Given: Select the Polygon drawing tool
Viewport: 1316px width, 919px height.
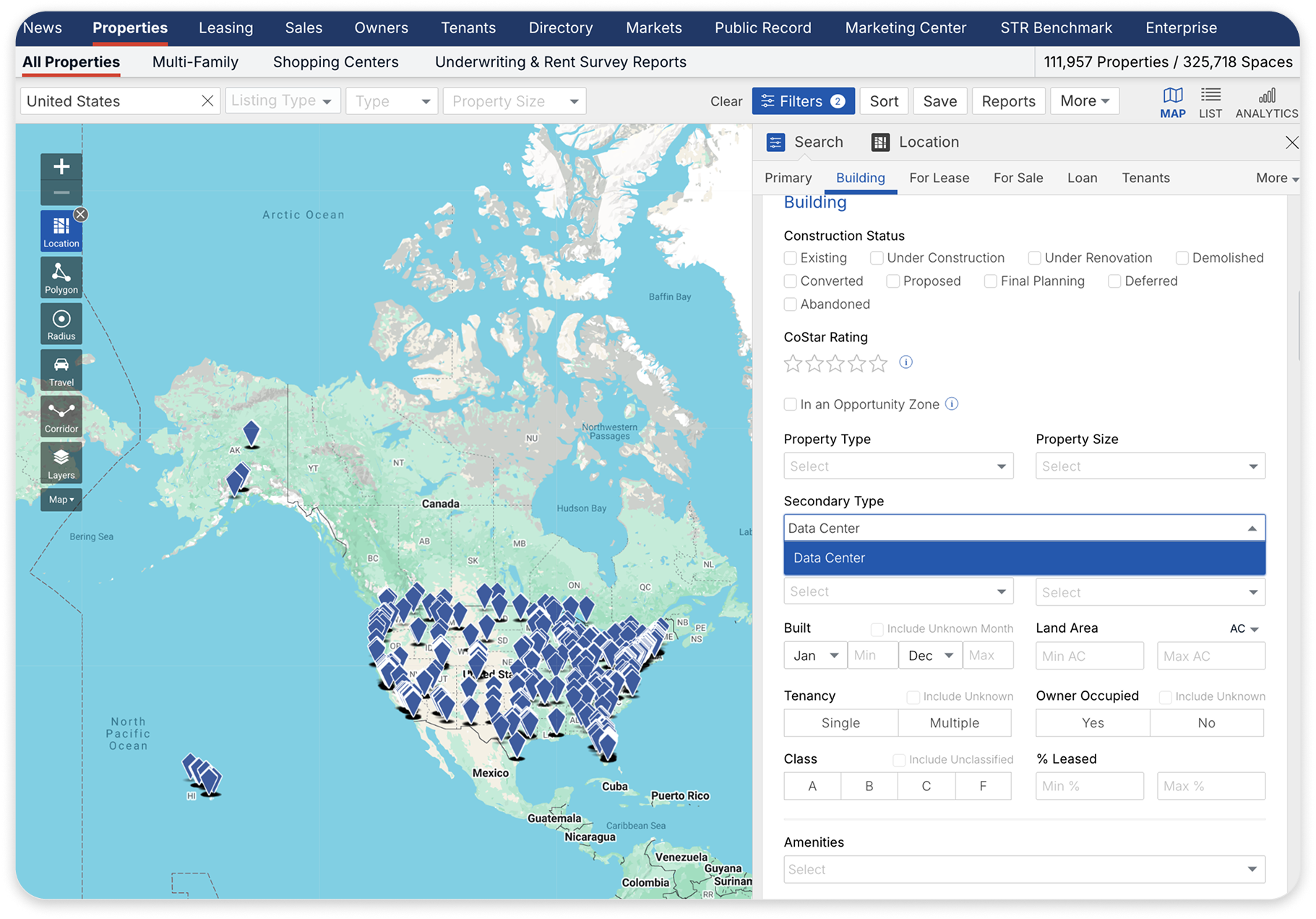Looking at the screenshot, I should coord(61,277).
